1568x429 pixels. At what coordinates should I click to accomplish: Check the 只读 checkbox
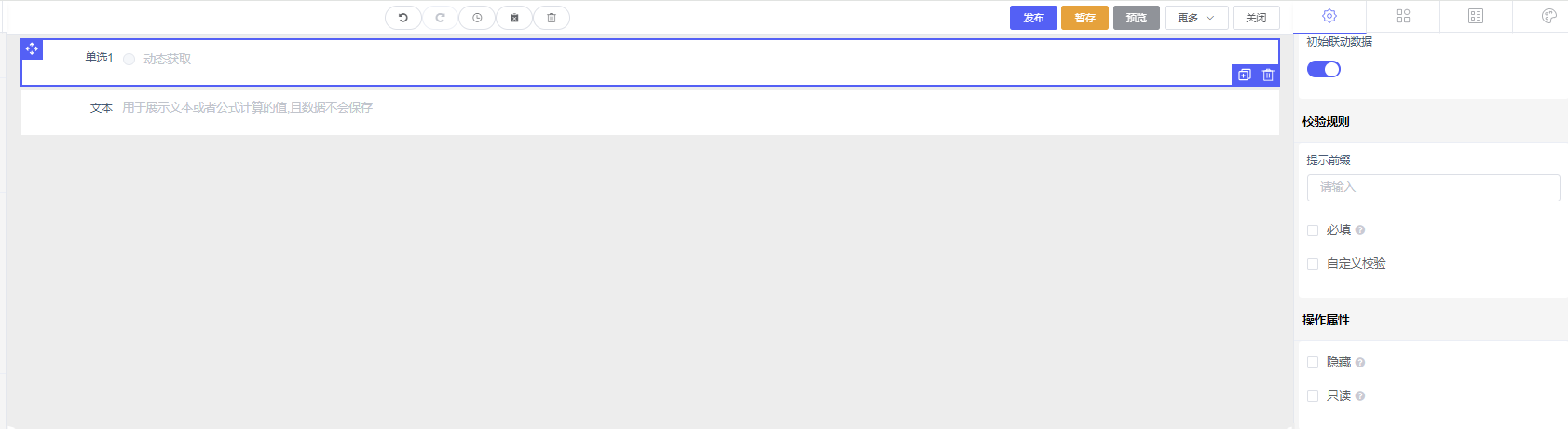point(1313,396)
